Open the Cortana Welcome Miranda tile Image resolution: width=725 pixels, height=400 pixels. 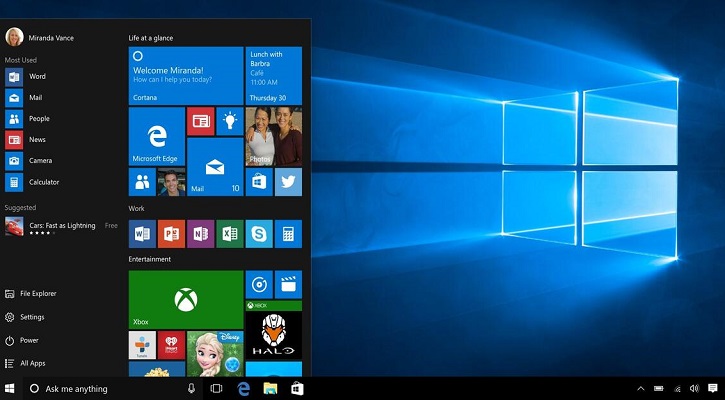click(x=186, y=76)
